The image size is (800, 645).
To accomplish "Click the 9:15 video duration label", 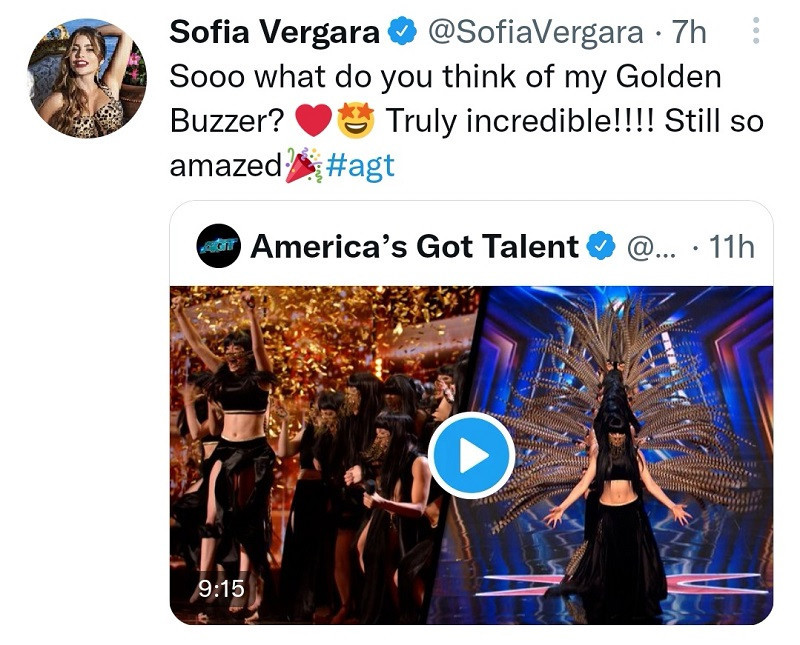I will click(221, 588).
